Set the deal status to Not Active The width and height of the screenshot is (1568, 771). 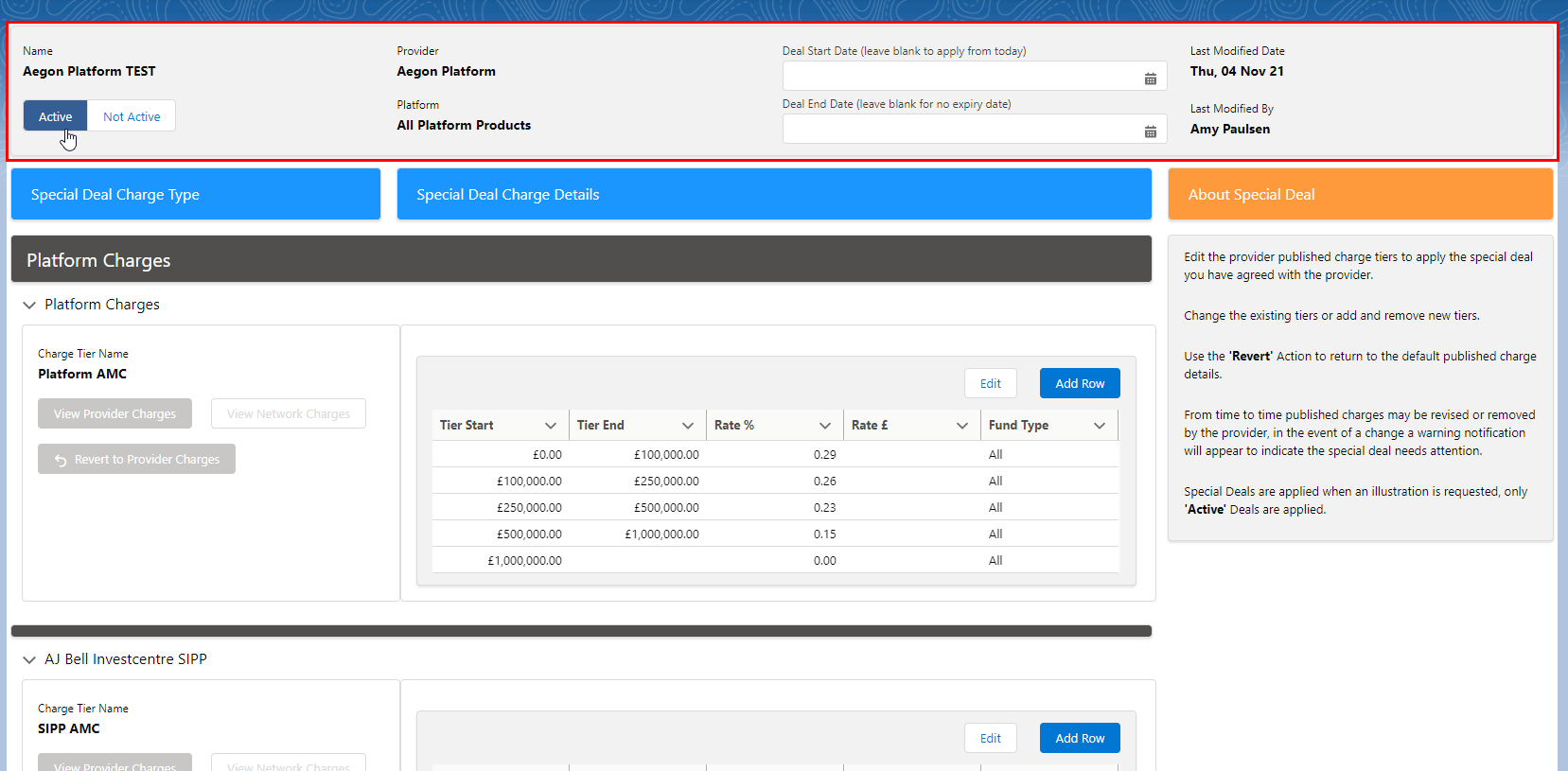pyautogui.click(x=132, y=116)
